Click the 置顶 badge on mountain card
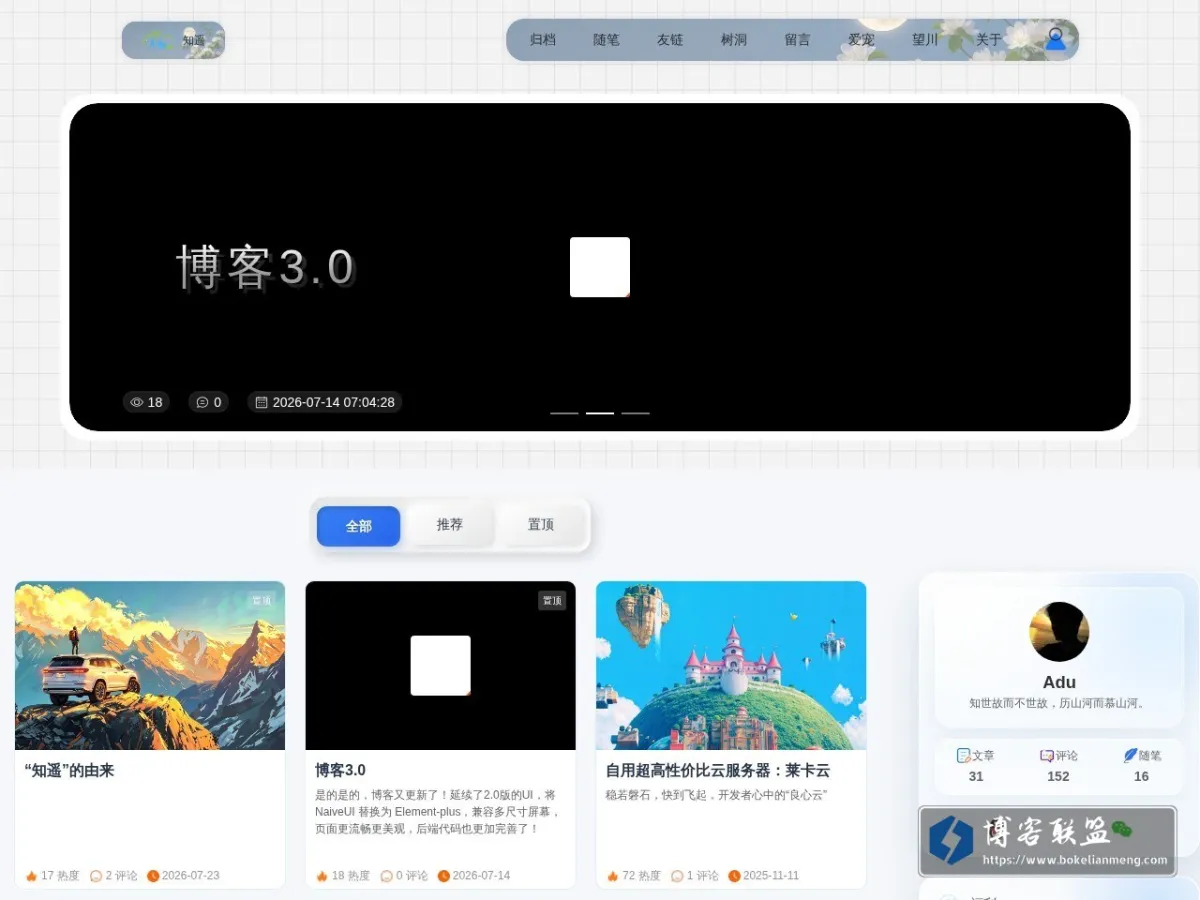Viewport: 1200px width, 900px height. coord(261,601)
